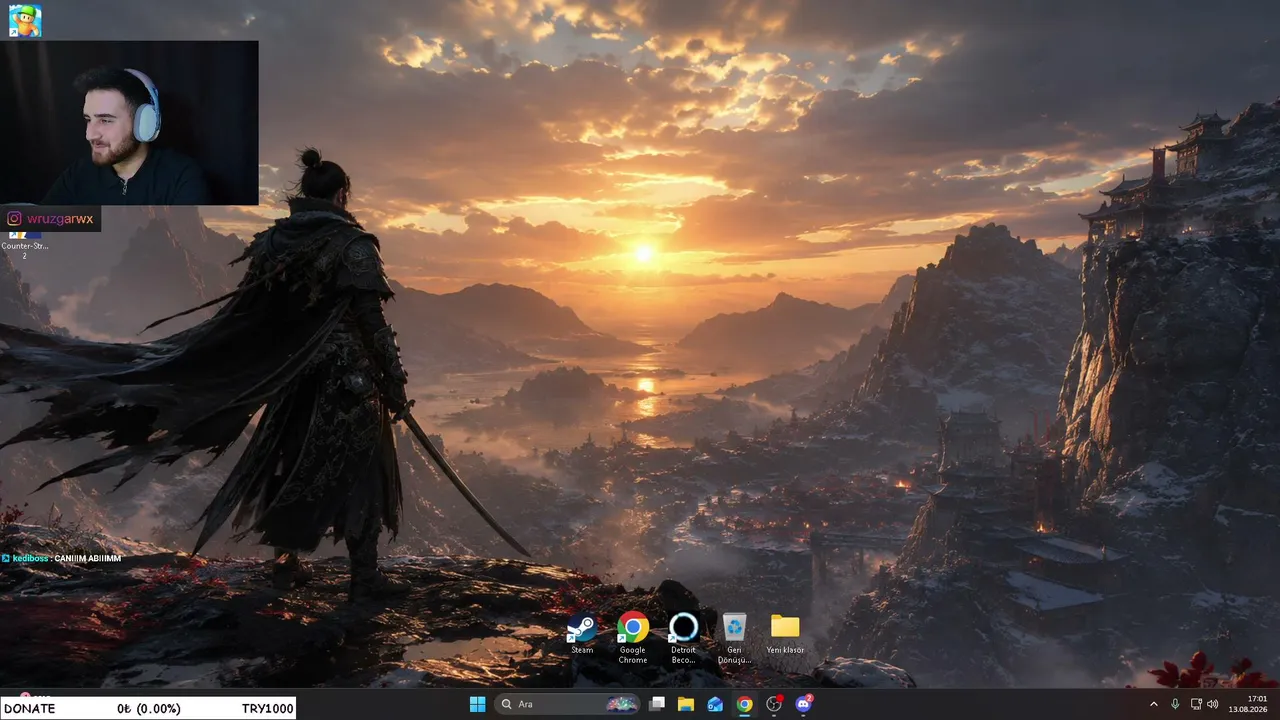1280x720 pixels.
Task: Open network settings from the system tray
Action: pos(1196,704)
